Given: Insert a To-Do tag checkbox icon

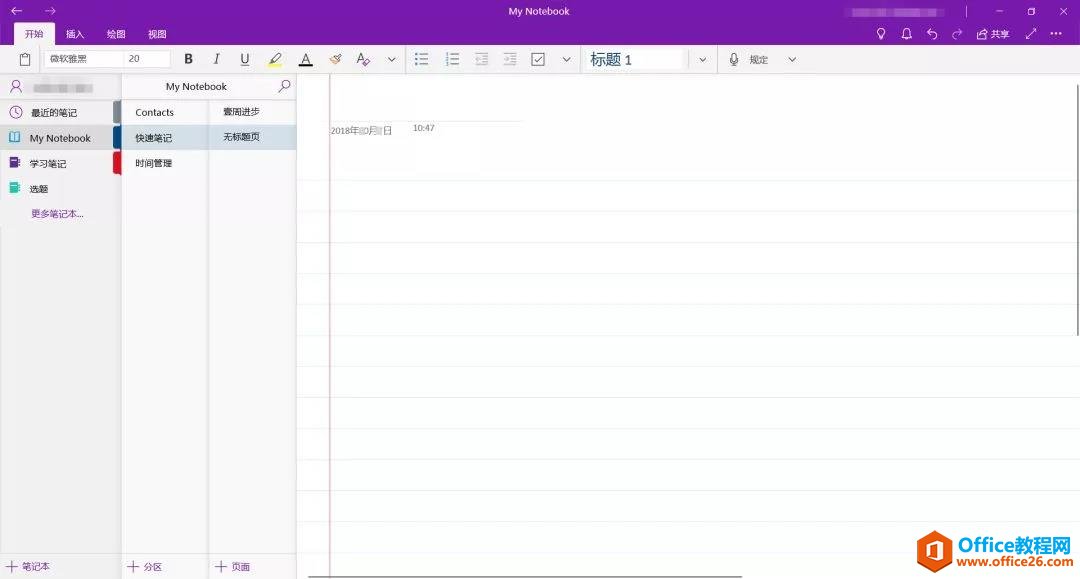Looking at the screenshot, I should (537, 58).
